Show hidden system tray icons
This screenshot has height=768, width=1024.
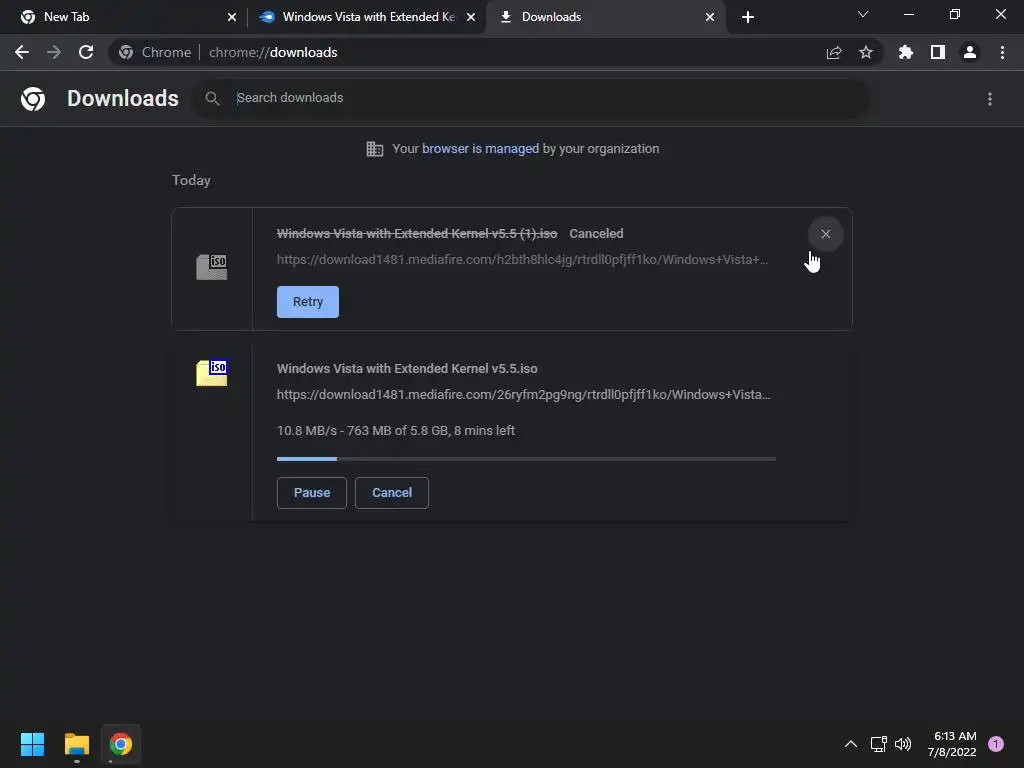click(x=851, y=744)
